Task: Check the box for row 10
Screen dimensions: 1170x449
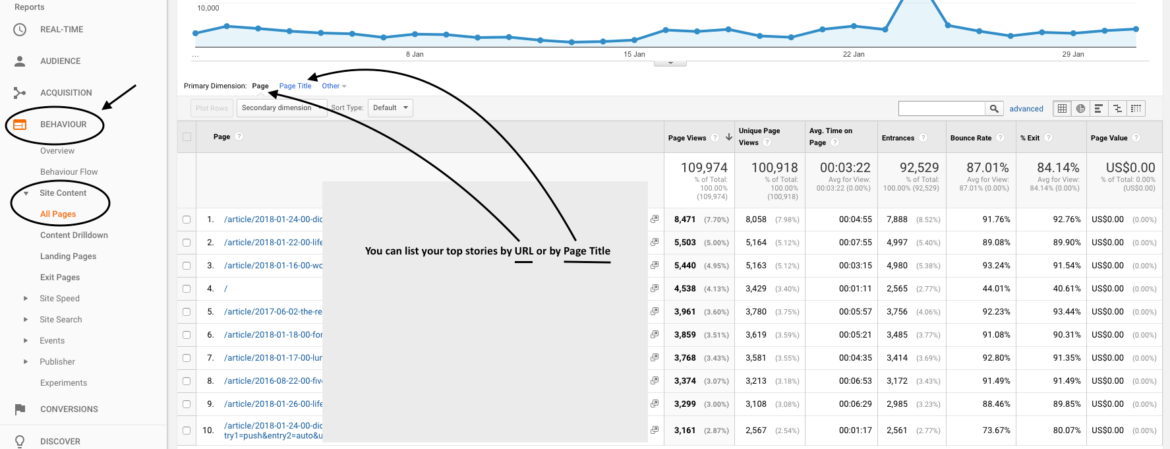Action: tap(187, 430)
